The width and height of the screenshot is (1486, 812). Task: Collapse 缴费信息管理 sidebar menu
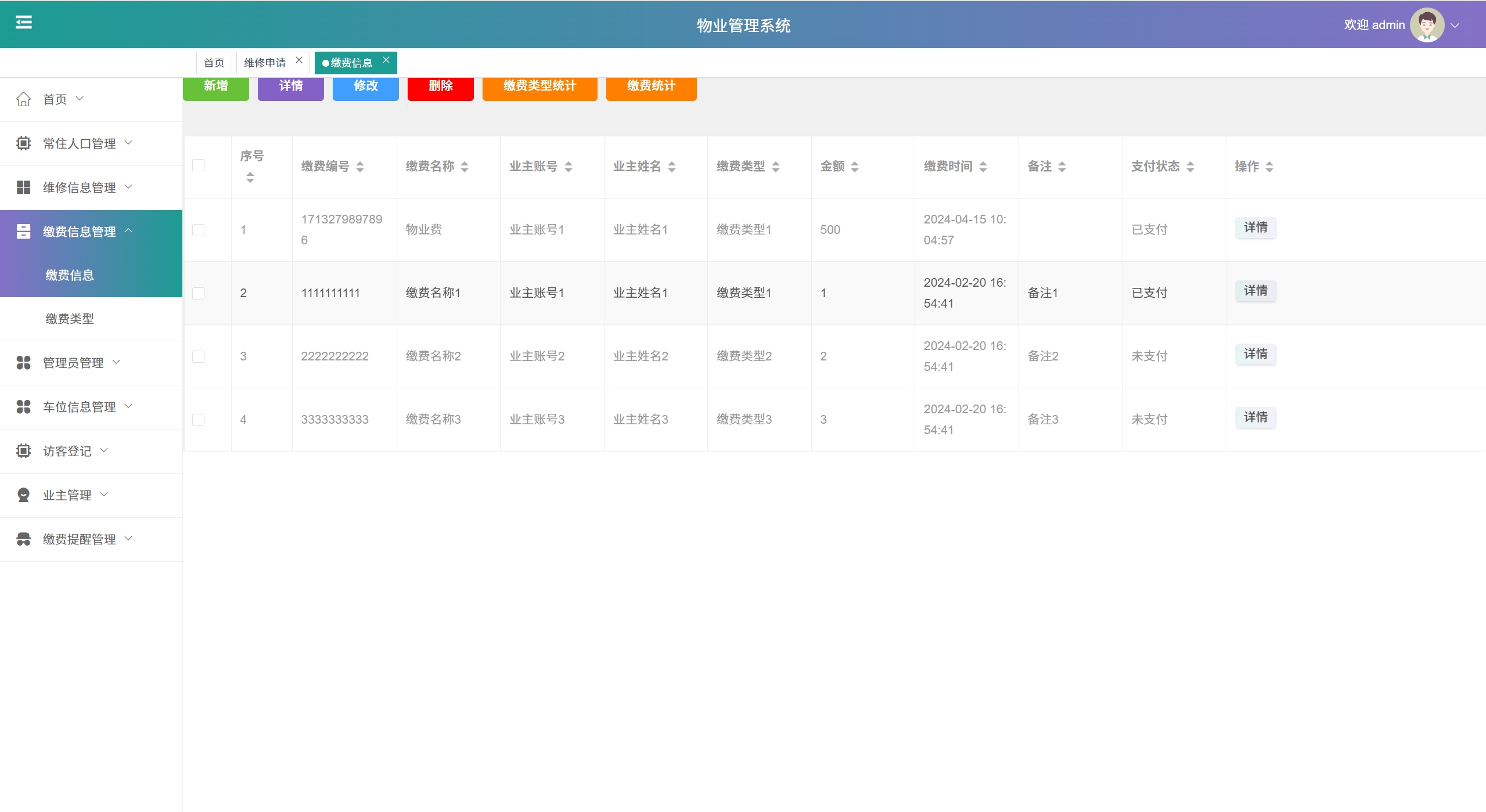91,232
